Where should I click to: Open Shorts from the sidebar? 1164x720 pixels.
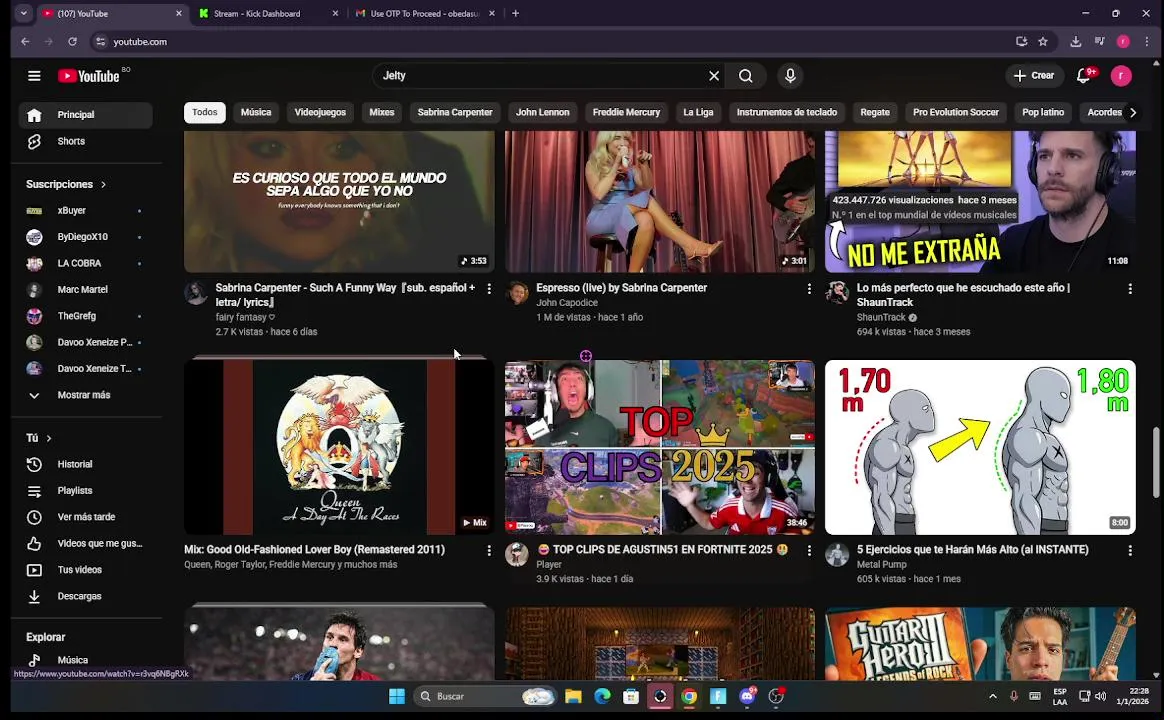pyautogui.click(x=85, y=141)
